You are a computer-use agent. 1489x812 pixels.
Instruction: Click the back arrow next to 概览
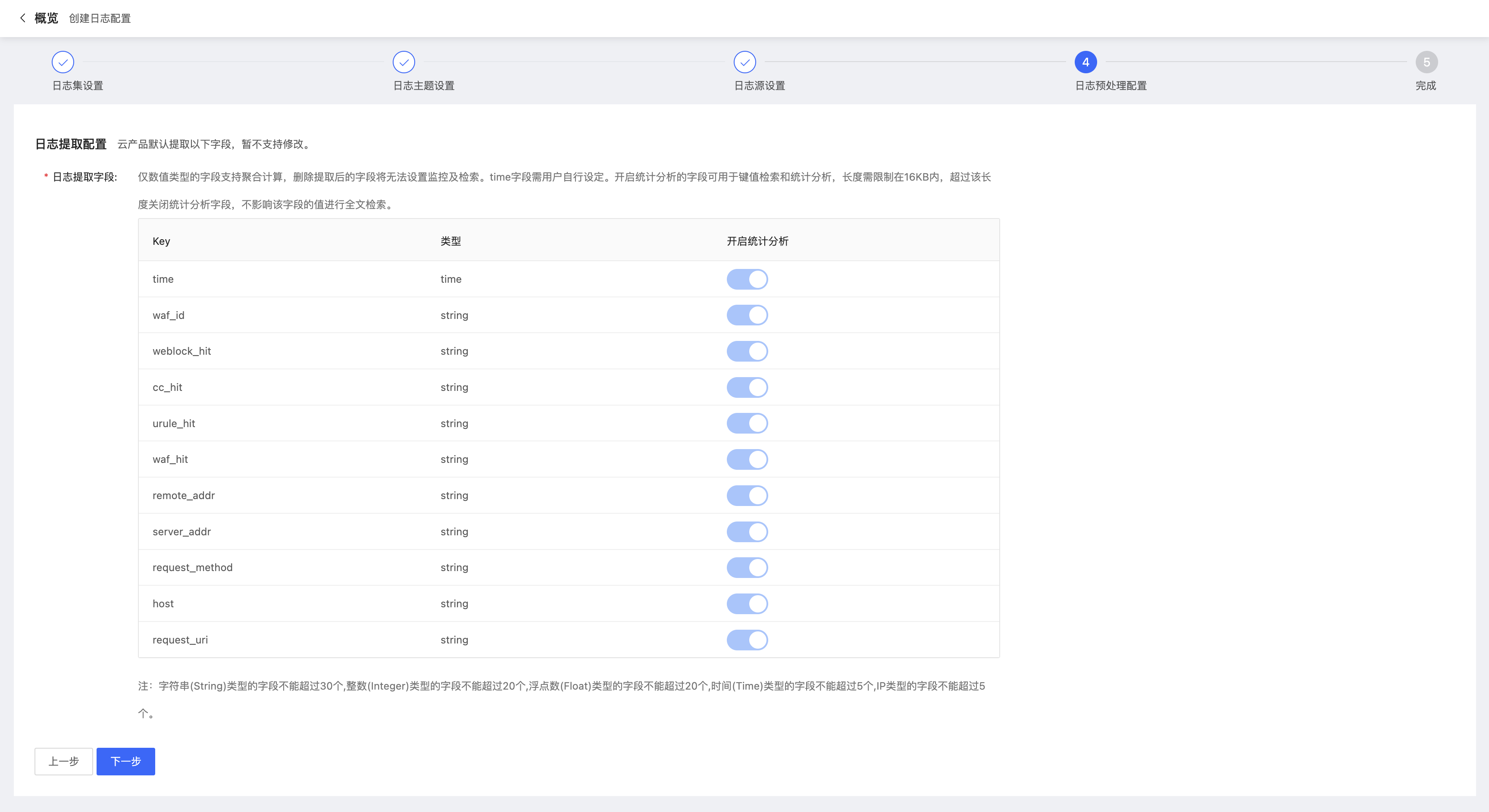[x=22, y=18]
